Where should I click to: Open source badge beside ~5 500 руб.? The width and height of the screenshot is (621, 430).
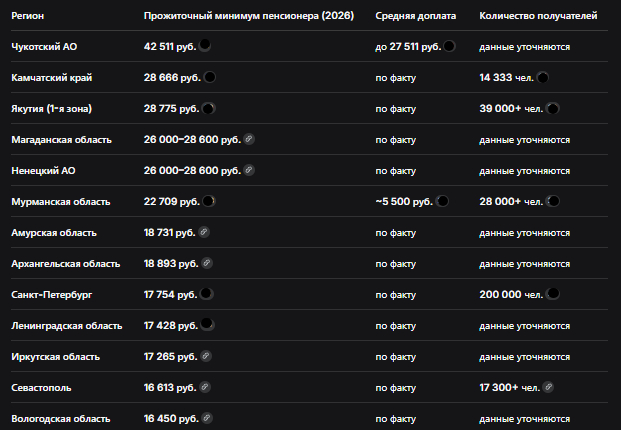(442, 201)
